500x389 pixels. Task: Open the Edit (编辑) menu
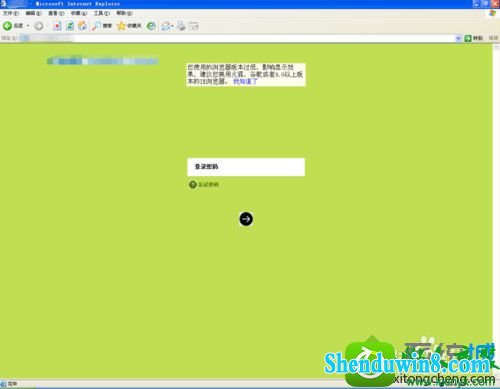[x=33, y=13]
